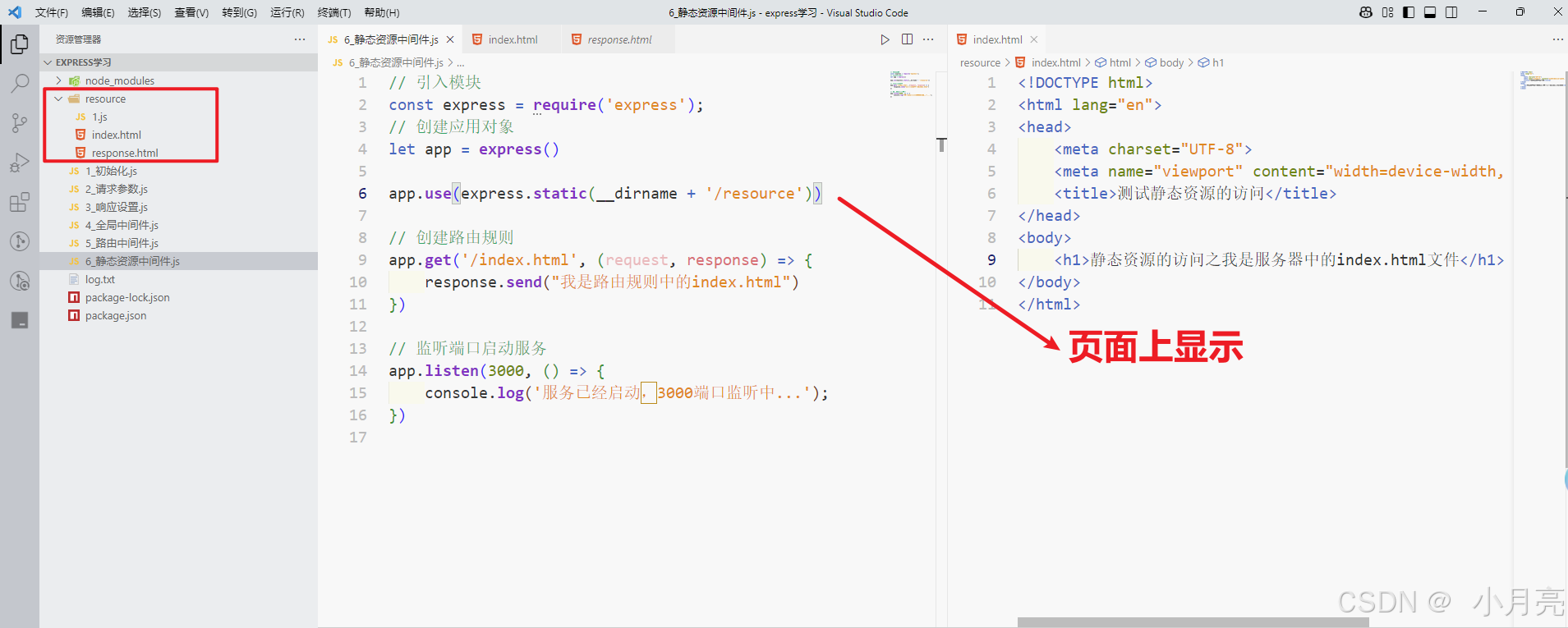This screenshot has height=628, width=1568.
Task: Click the right editor horizontal scrollbar
Action: (x=1193, y=622)
